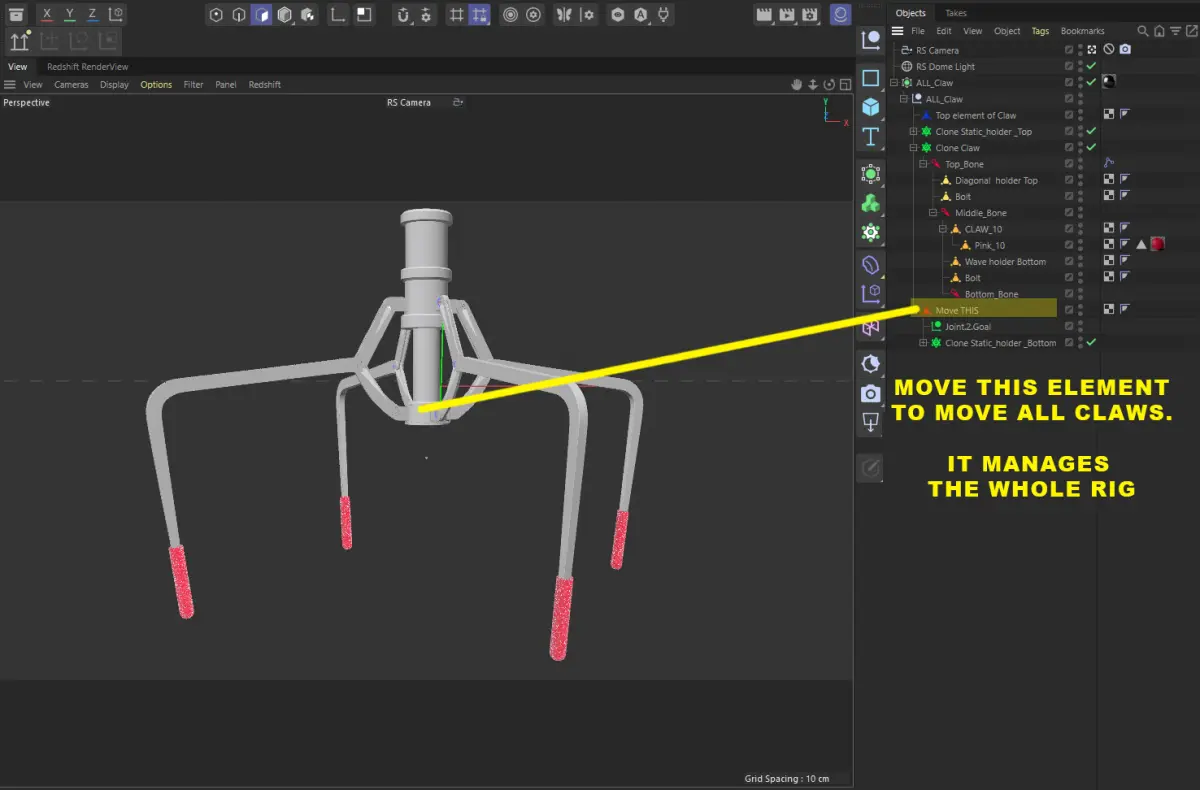
Task: Lock the Z axis in top toolbar
Action: [92, 14]
